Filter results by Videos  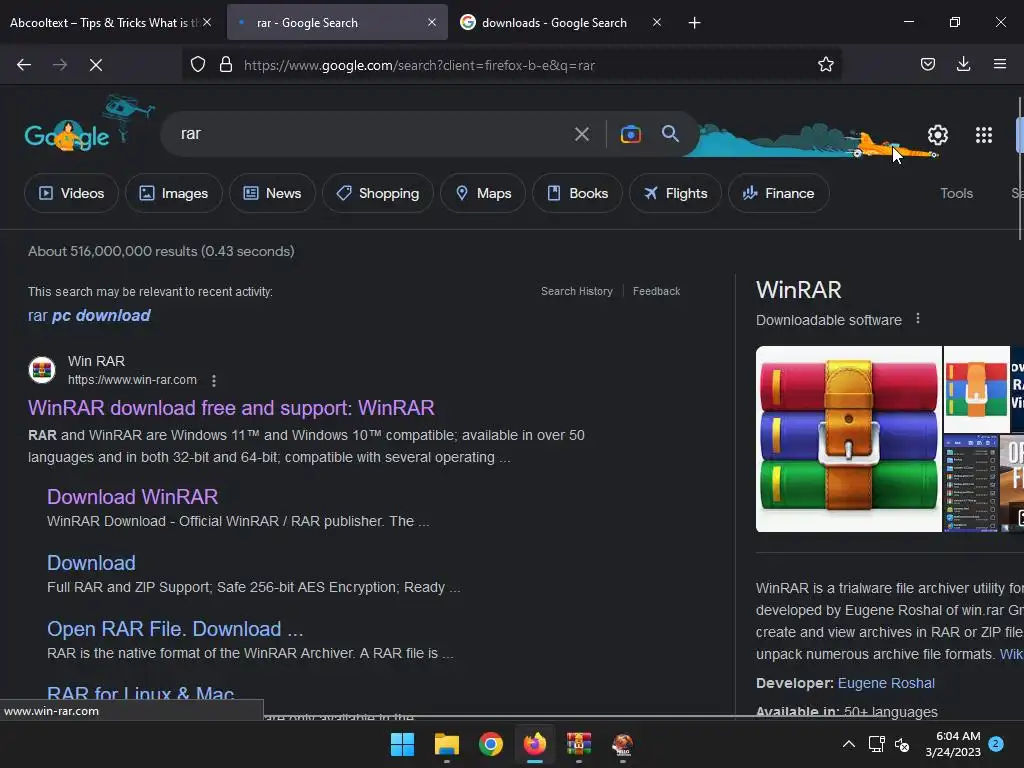click(72, 193)
